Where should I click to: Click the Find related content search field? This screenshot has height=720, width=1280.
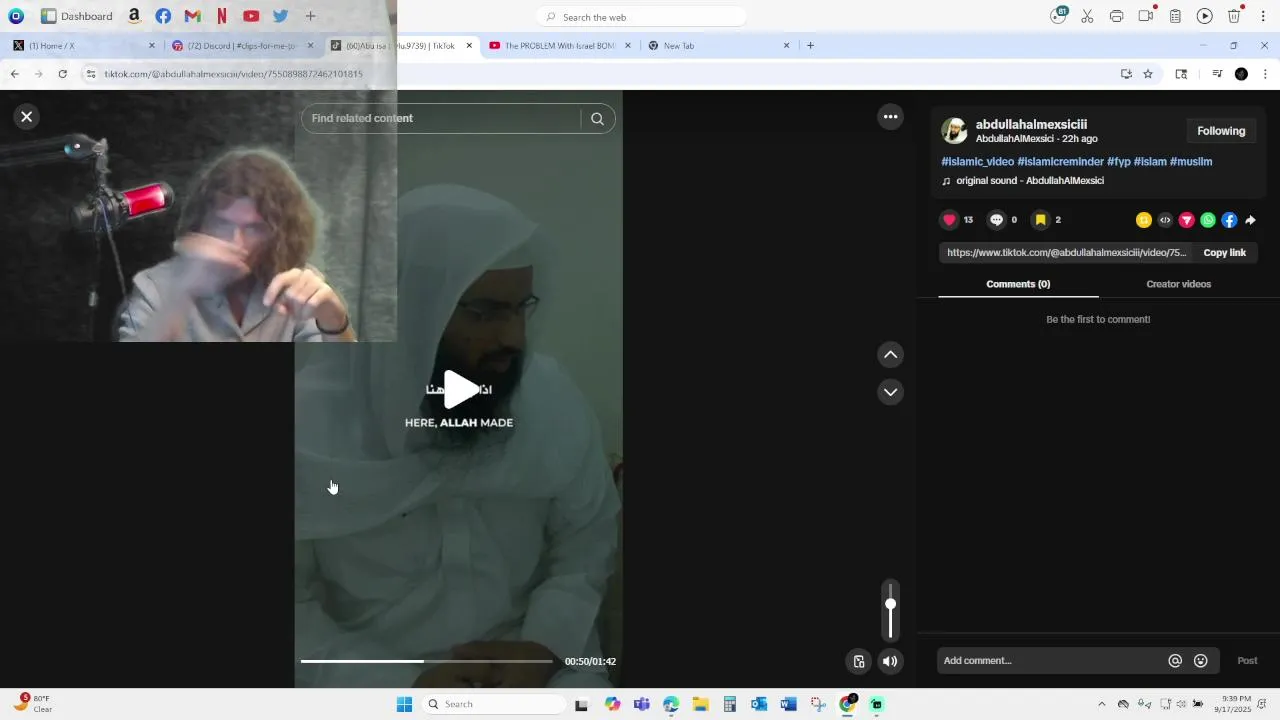coord(441,119)
